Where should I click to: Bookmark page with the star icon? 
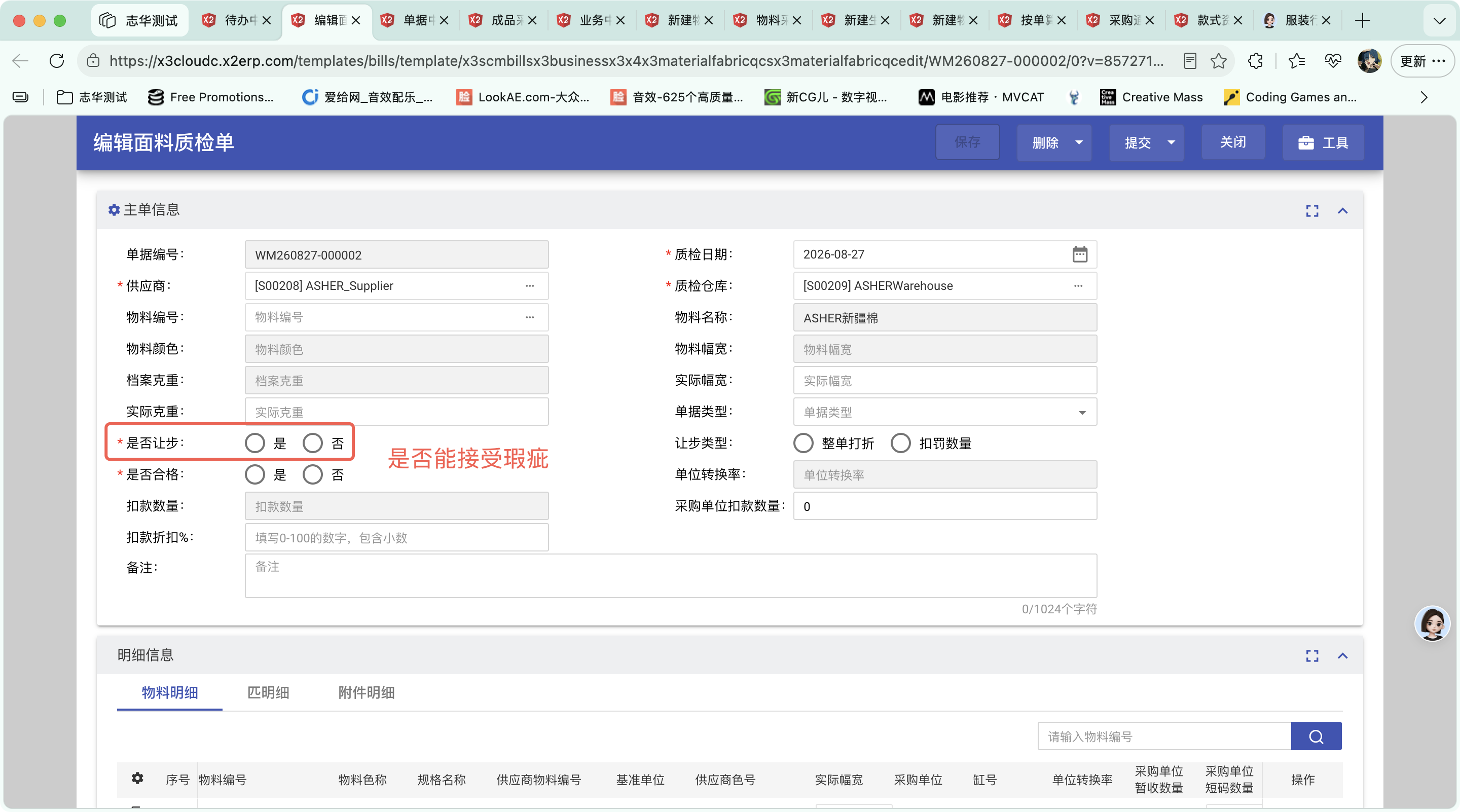coord(1218,61)
